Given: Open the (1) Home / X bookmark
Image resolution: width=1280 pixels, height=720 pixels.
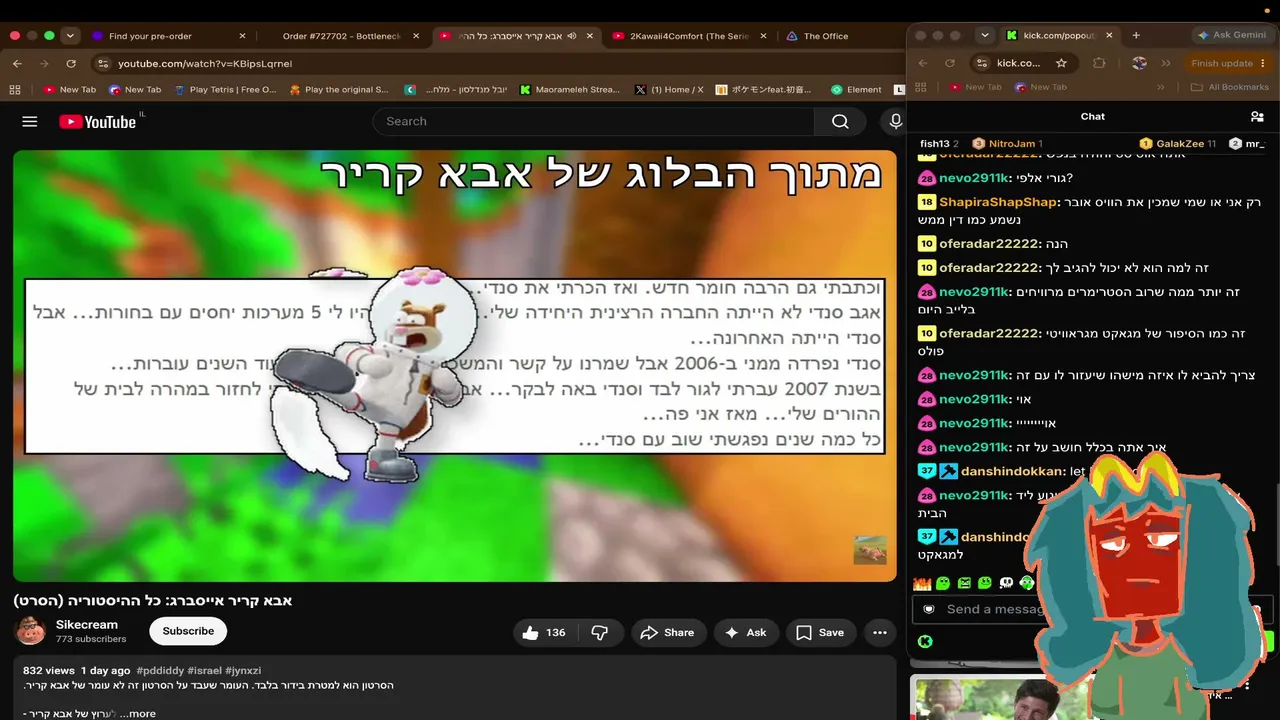Looking at the screenshot, I should coord(669,89).
